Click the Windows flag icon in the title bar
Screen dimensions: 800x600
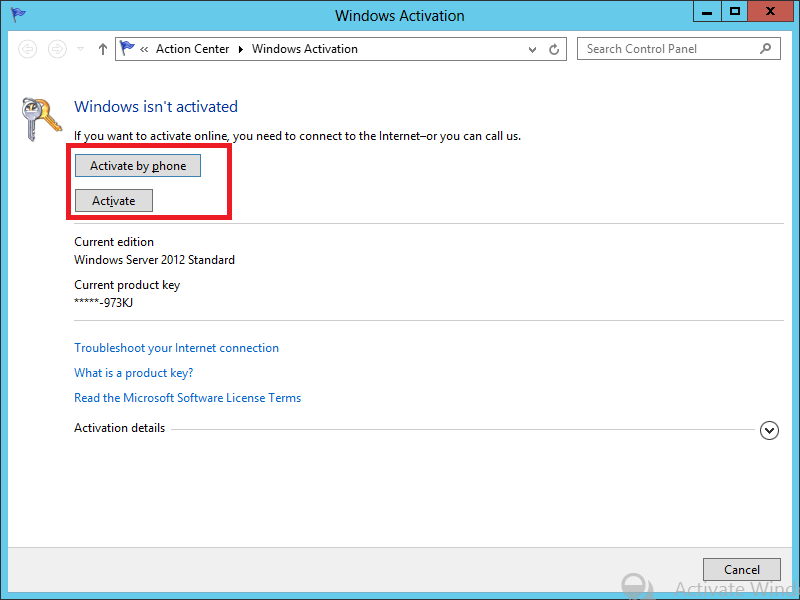pyautogui.click(x=17, y=14)
